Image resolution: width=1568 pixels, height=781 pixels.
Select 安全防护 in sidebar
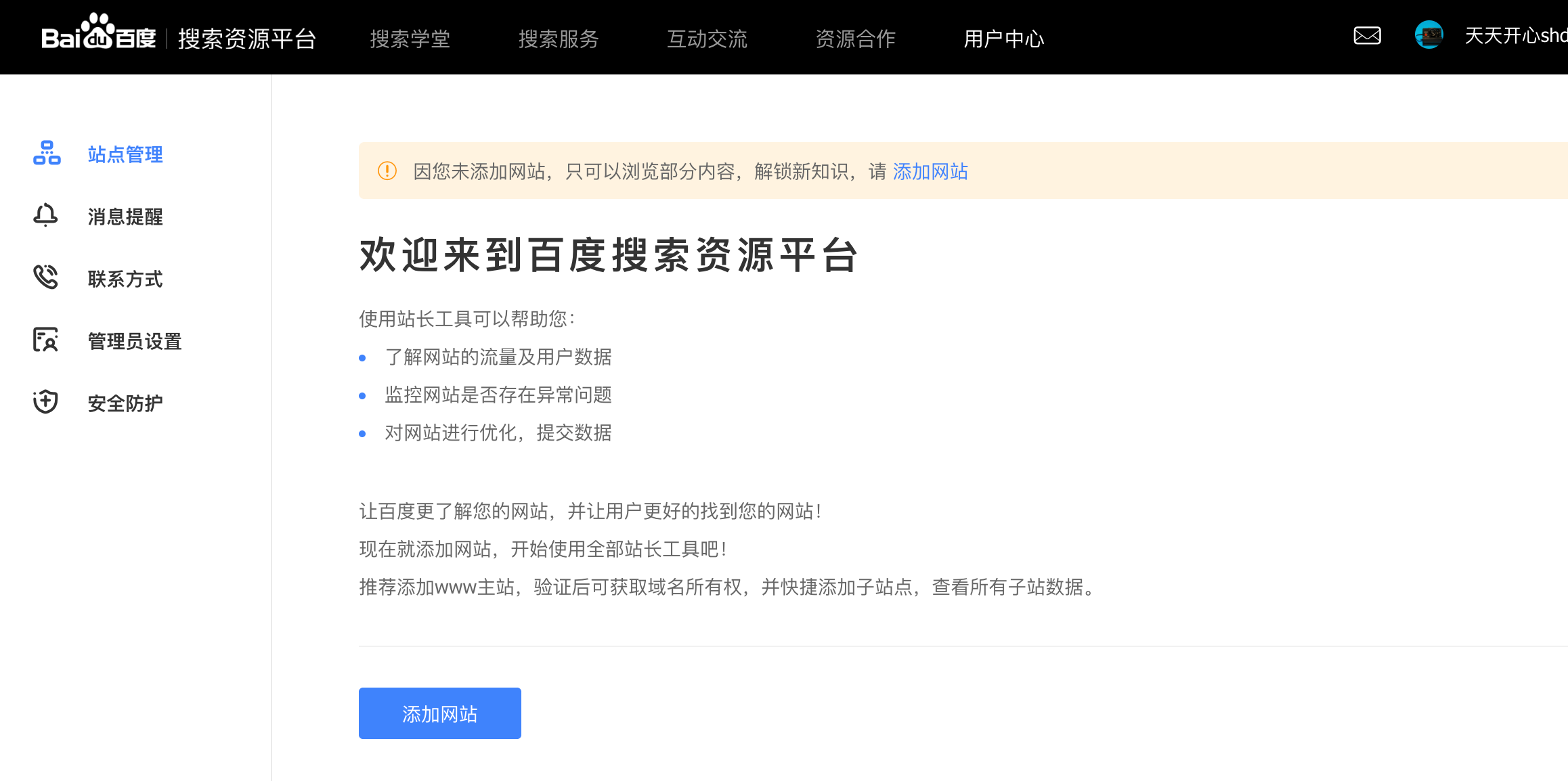[125, 403]
